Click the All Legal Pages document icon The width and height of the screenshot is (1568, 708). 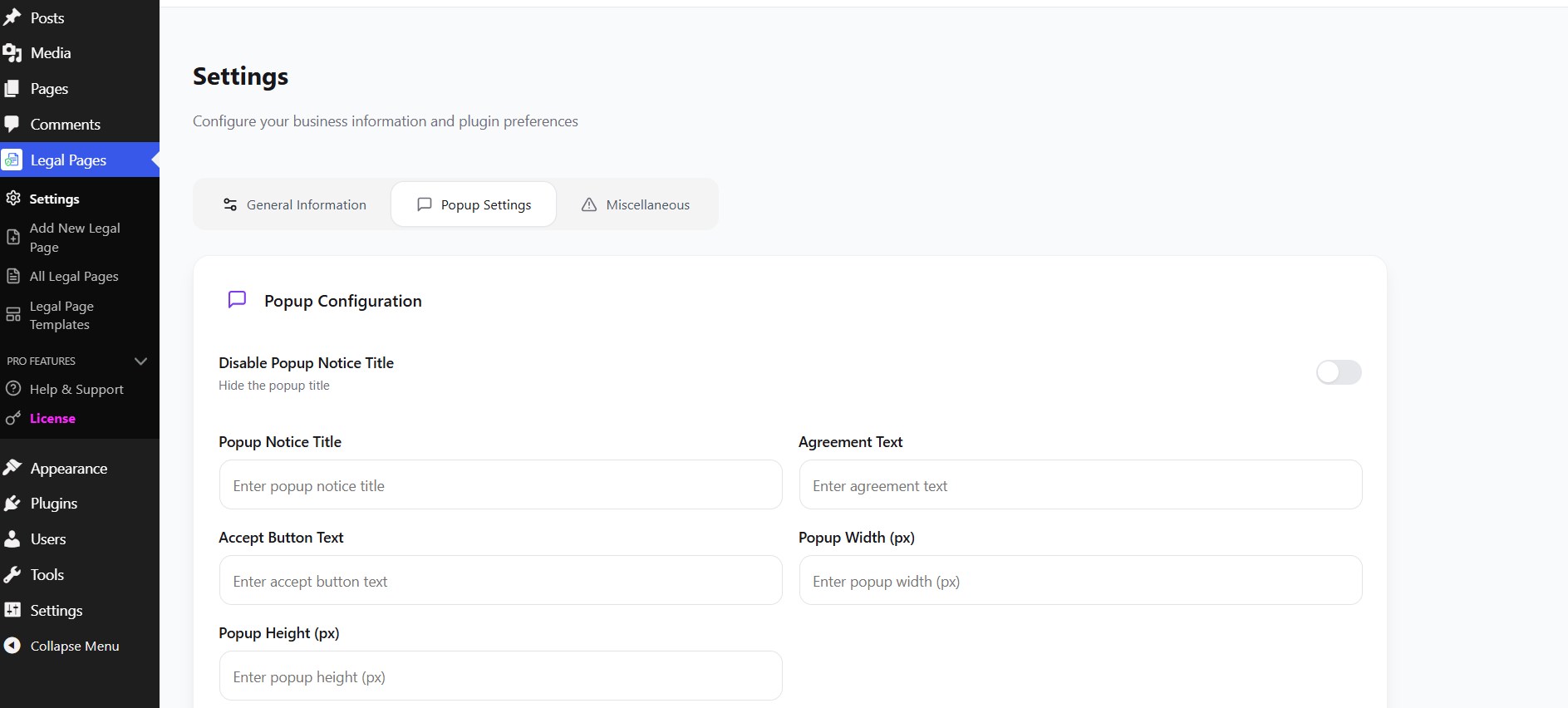pos(13,276)
